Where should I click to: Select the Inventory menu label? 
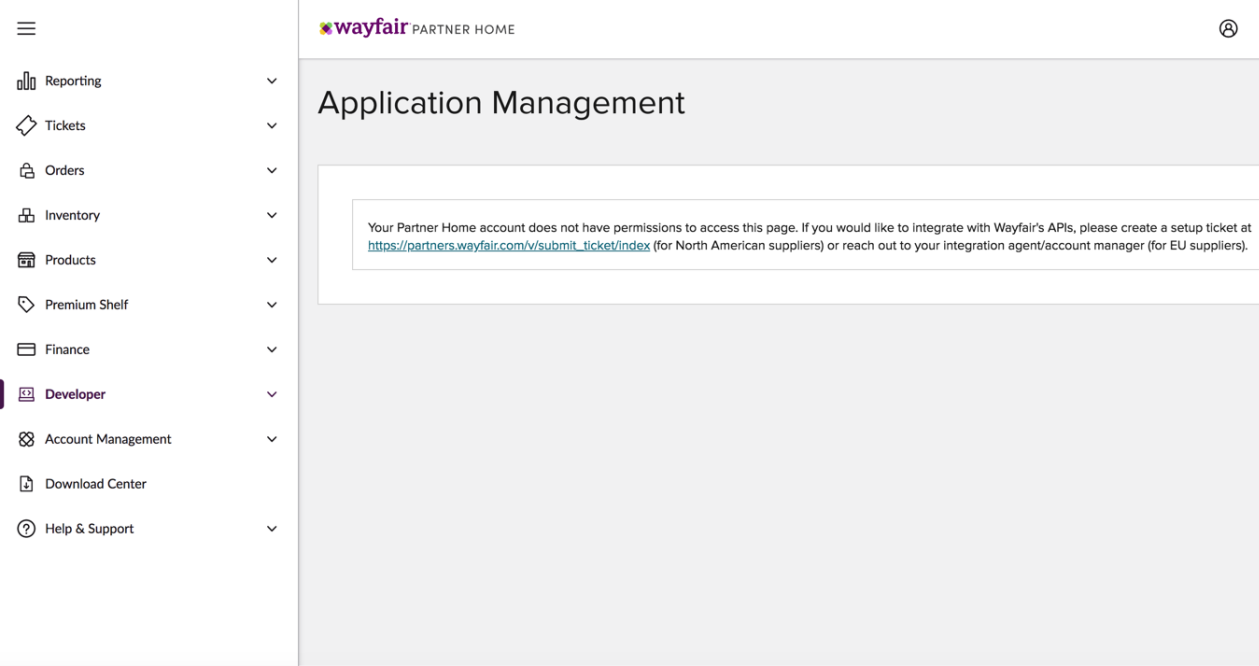[72, 216]
